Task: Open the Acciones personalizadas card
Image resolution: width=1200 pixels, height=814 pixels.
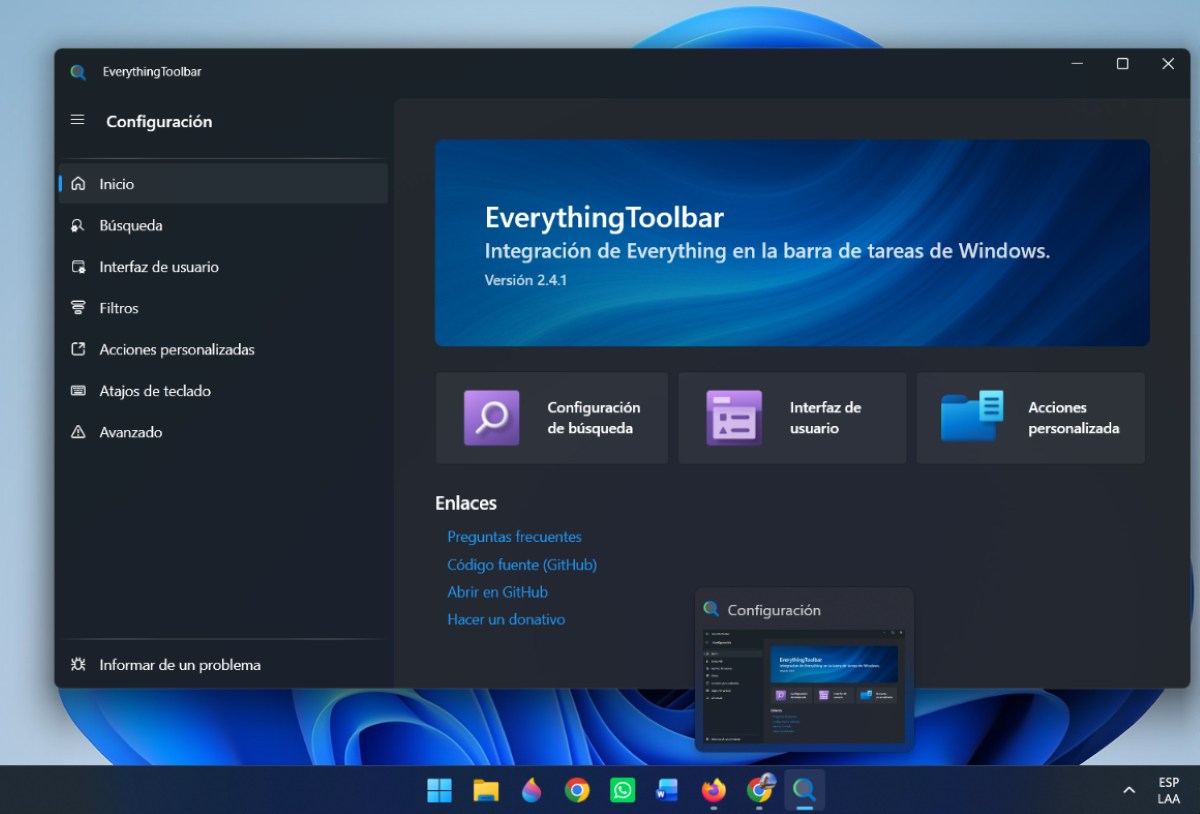Action: tap(1031, 418)
